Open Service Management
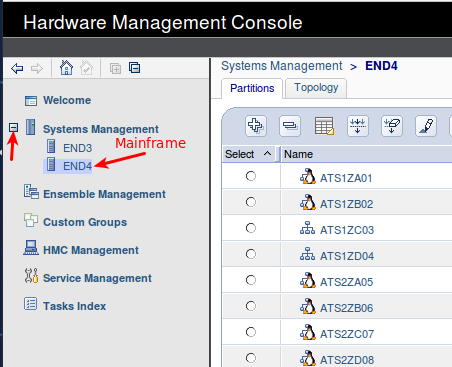 point(97,278)
